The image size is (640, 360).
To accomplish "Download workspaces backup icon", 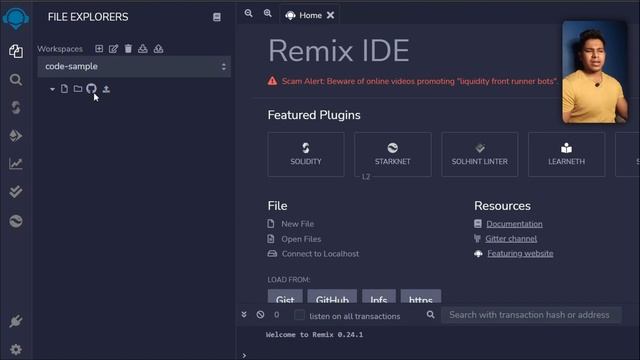I will click(x=143, y=49).
